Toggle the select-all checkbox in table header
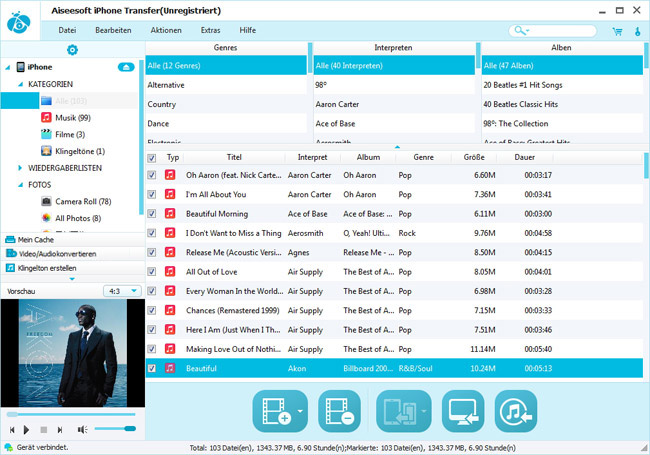Image resolution: width=650 pixels, height=455 pixels. (x=152, y=158)
